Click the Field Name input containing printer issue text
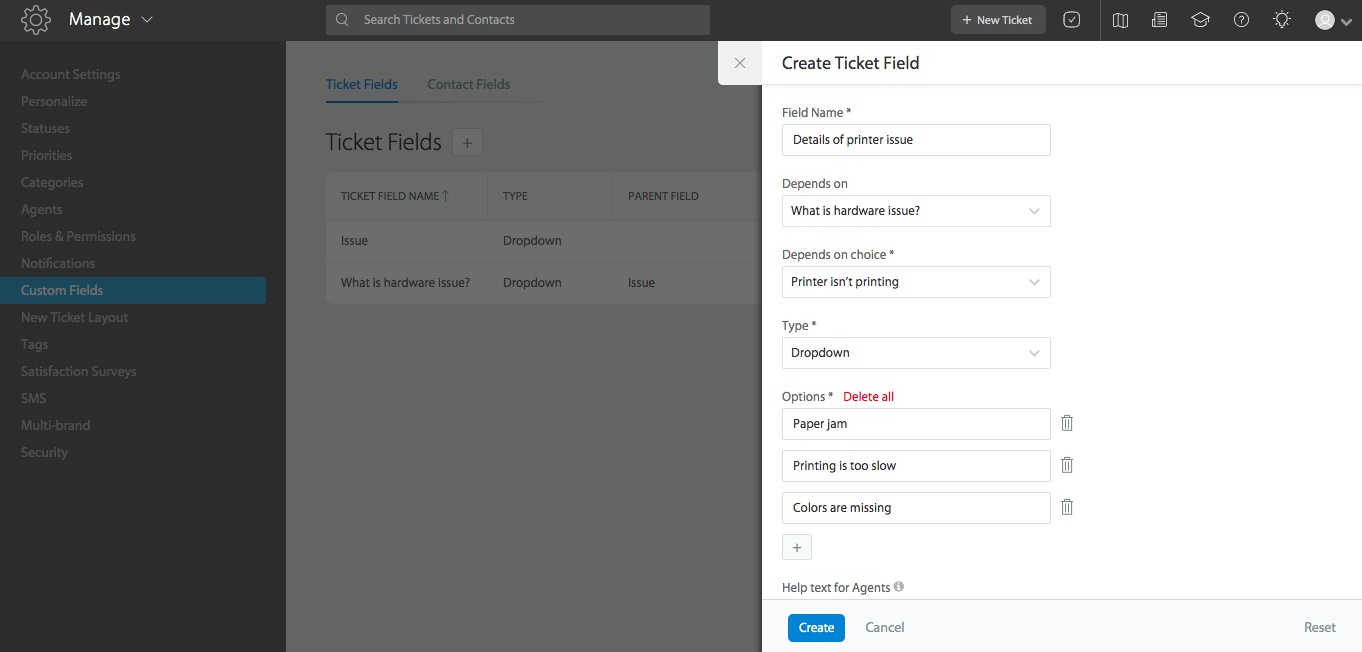This screenshot has width=1362, height=652. pyautogui.click(x=916, y=140)
